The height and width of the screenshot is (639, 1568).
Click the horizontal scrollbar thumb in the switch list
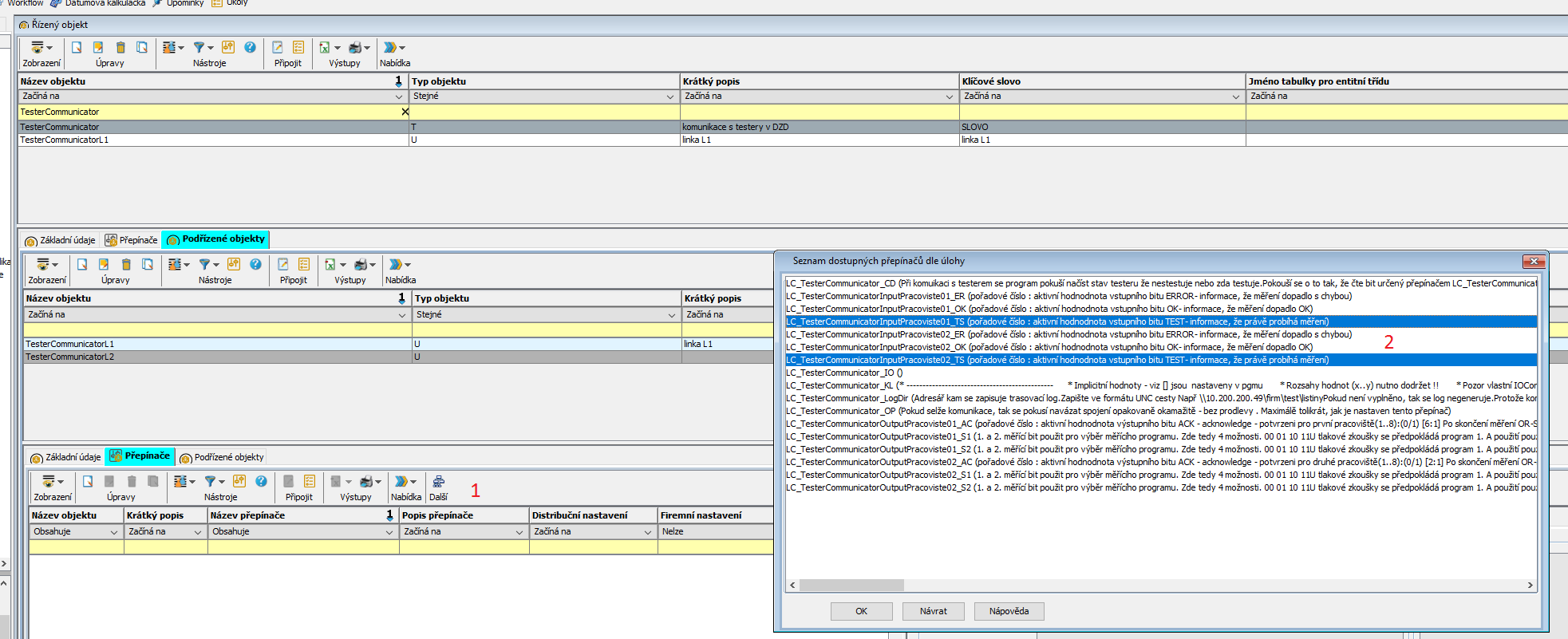pos(851,586)
